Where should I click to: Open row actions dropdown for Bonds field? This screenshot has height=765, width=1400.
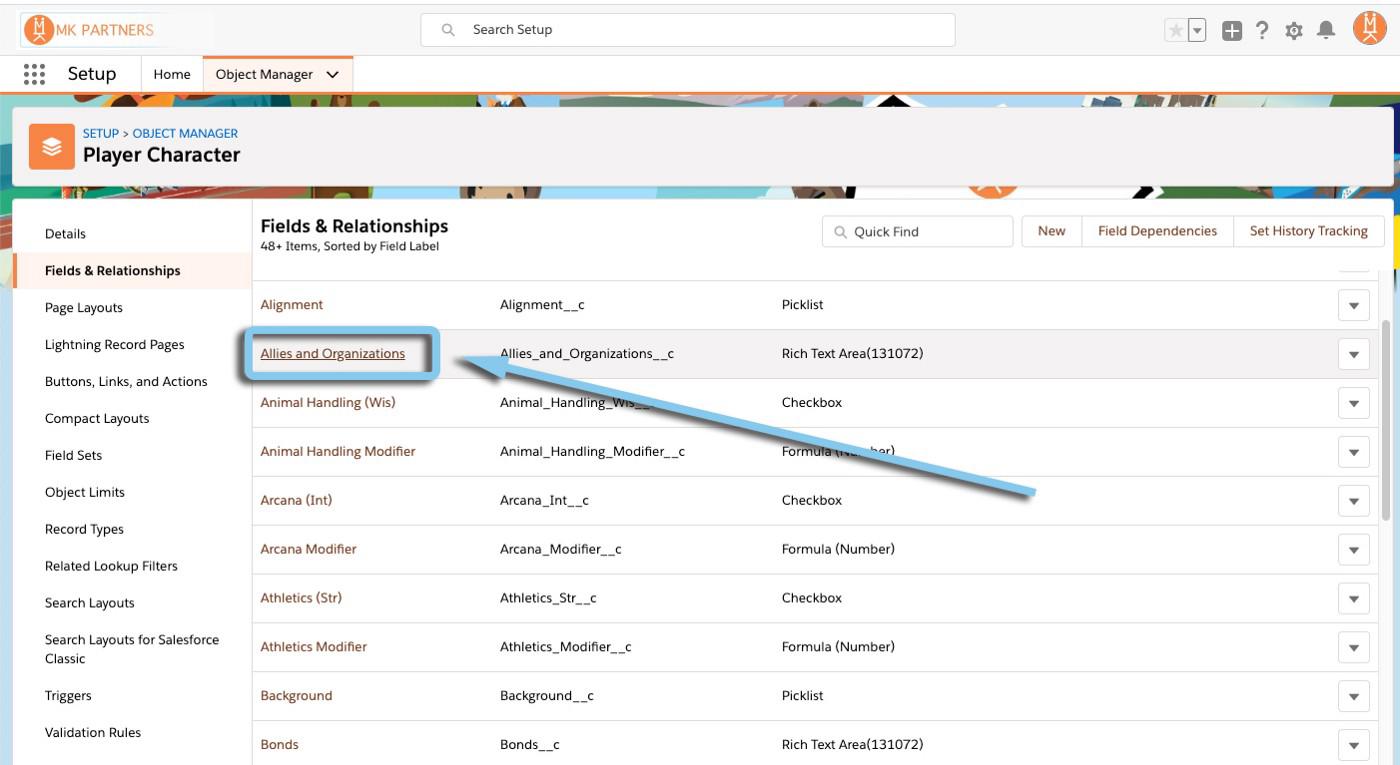1353,744
